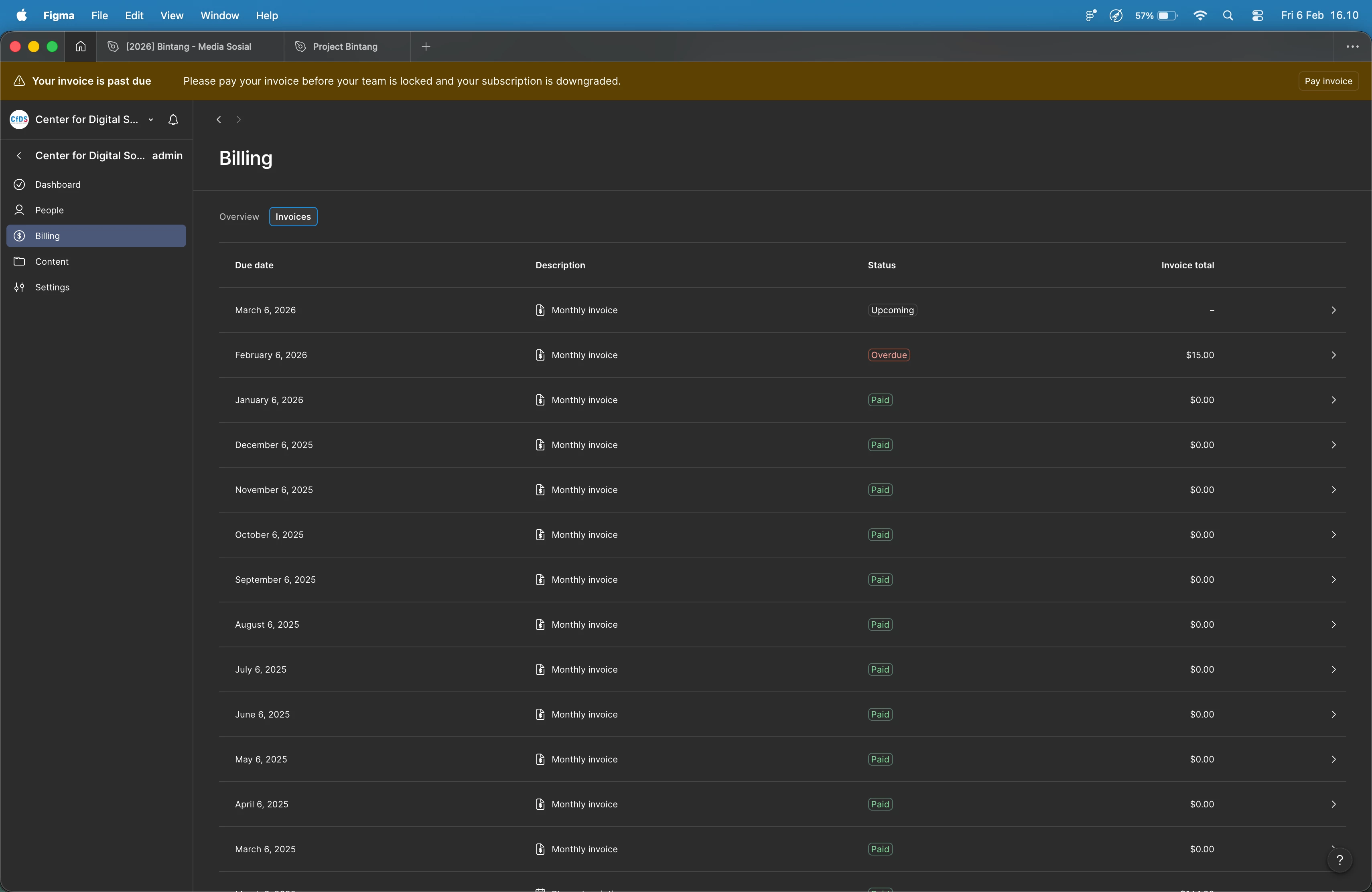
Task: Go back with the left navigation arrow
Action: pos(219,119)
